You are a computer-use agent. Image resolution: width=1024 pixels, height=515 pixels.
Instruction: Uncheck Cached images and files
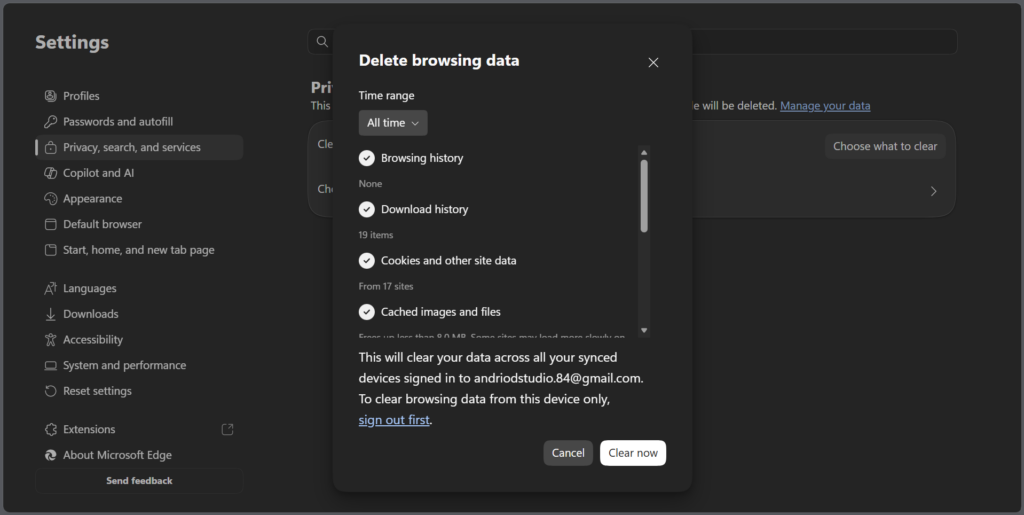click(366, 312)
